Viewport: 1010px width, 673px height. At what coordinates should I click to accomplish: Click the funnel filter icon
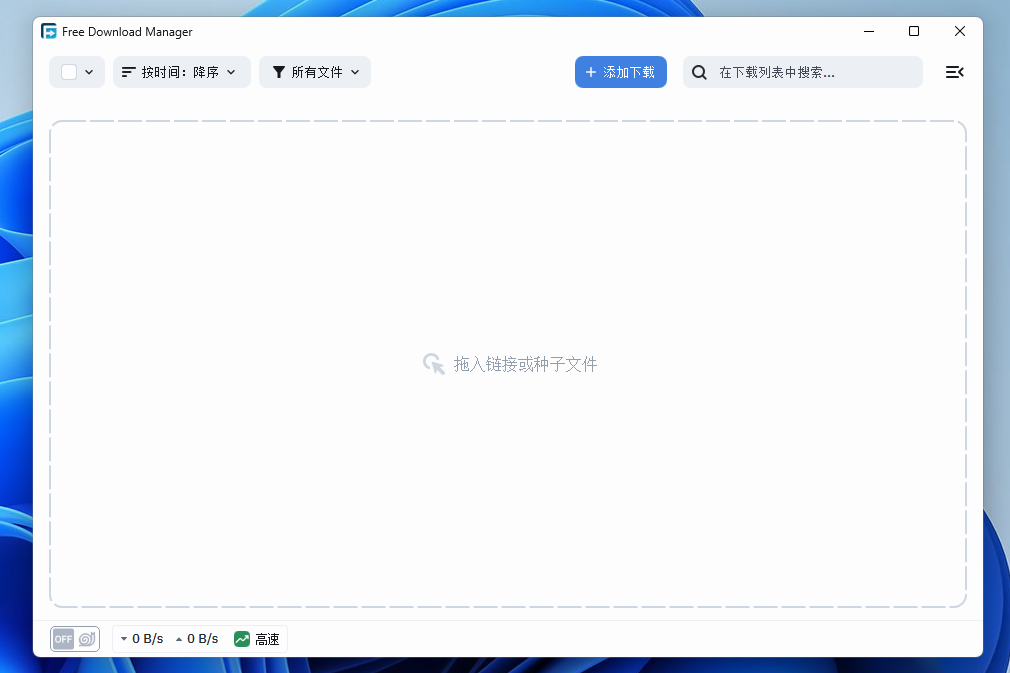coord(279,72)
